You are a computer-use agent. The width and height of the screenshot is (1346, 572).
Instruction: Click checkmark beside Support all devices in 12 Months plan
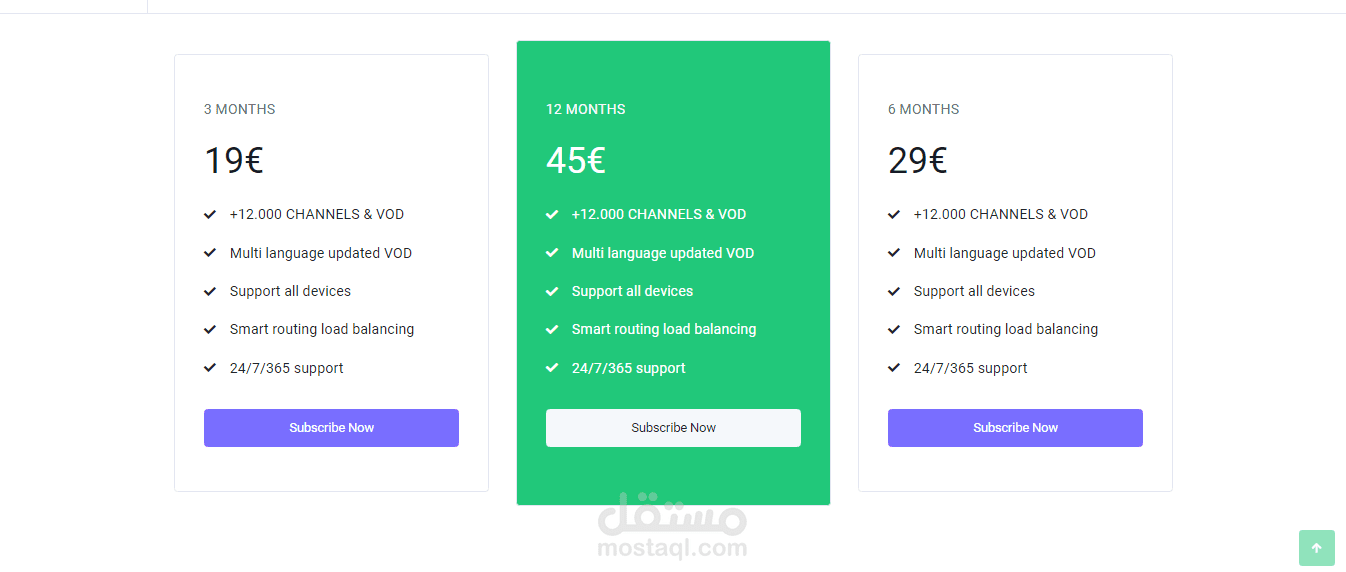[x=552, y=291]
